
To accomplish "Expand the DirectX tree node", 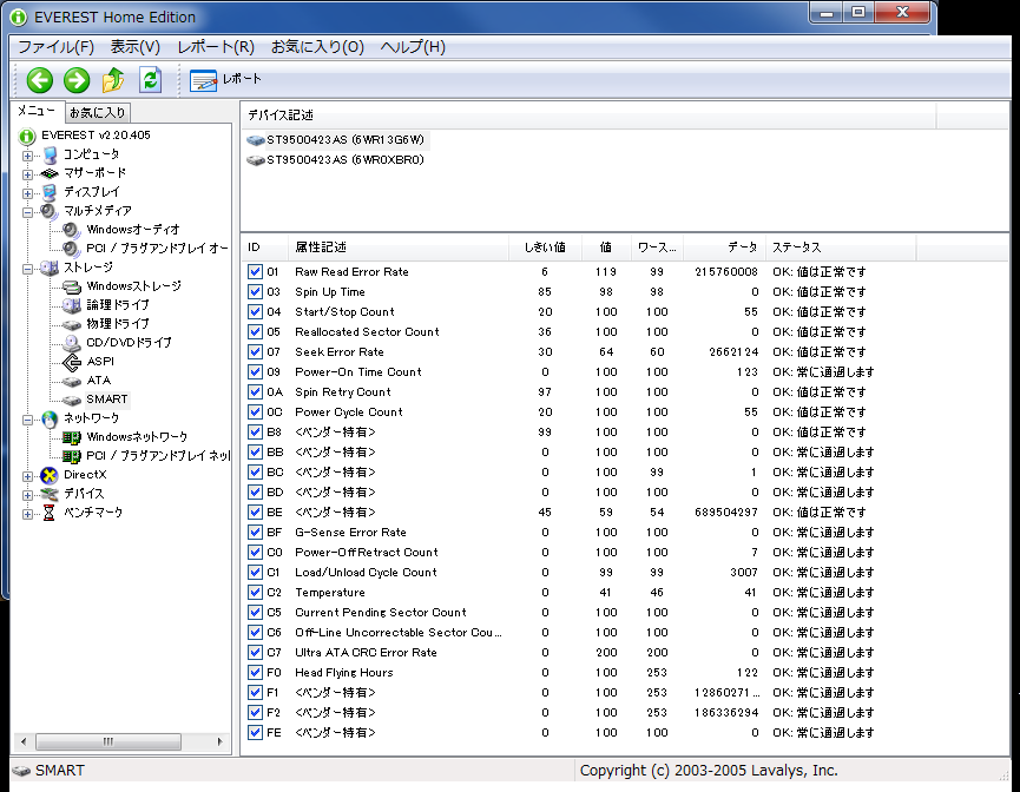I will [x=27, y=475].
